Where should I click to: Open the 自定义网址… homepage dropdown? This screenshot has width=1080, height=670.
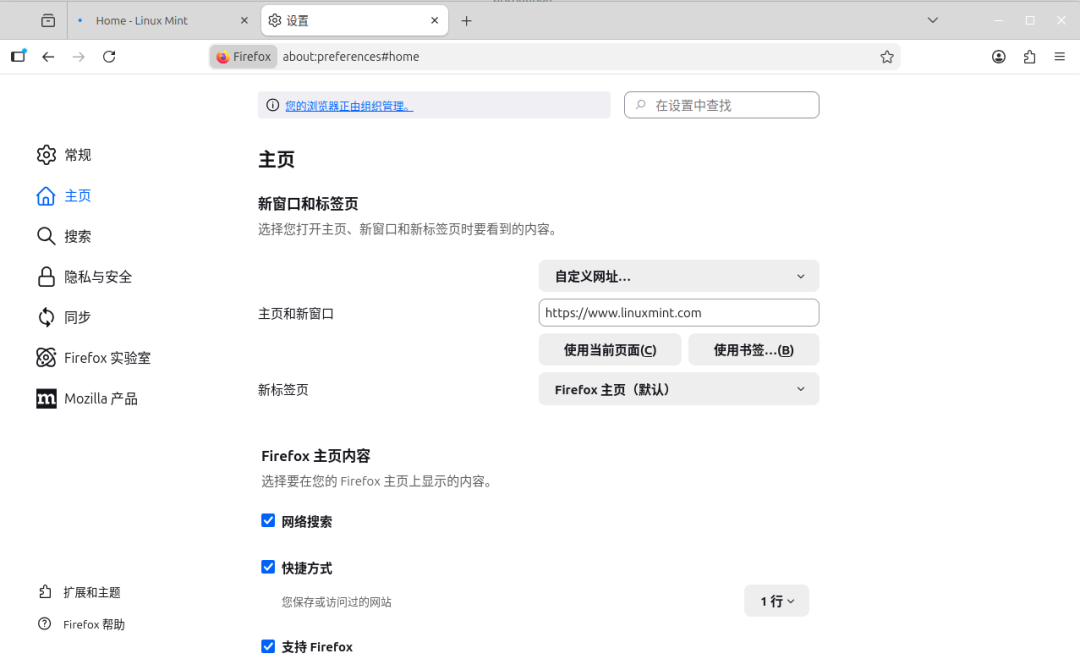[678, 276]
